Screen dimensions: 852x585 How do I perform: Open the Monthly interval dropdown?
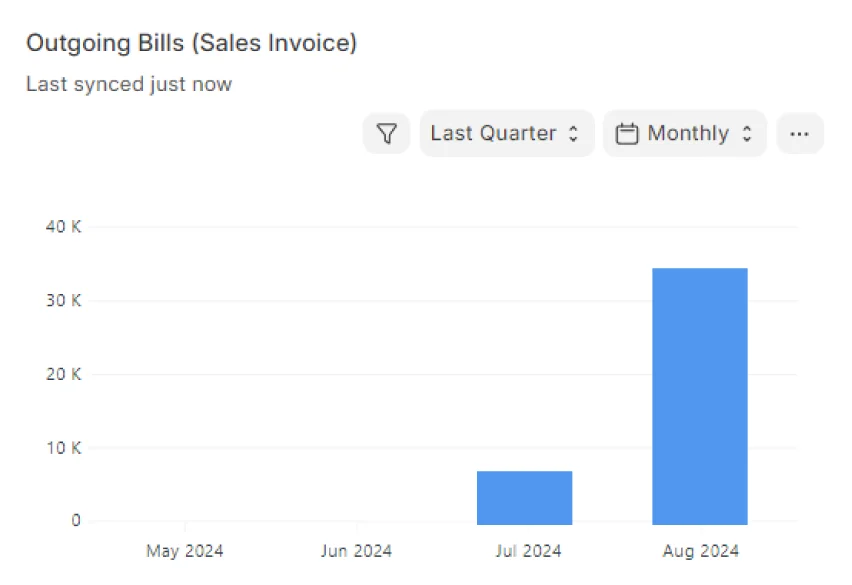coord(685,133)
